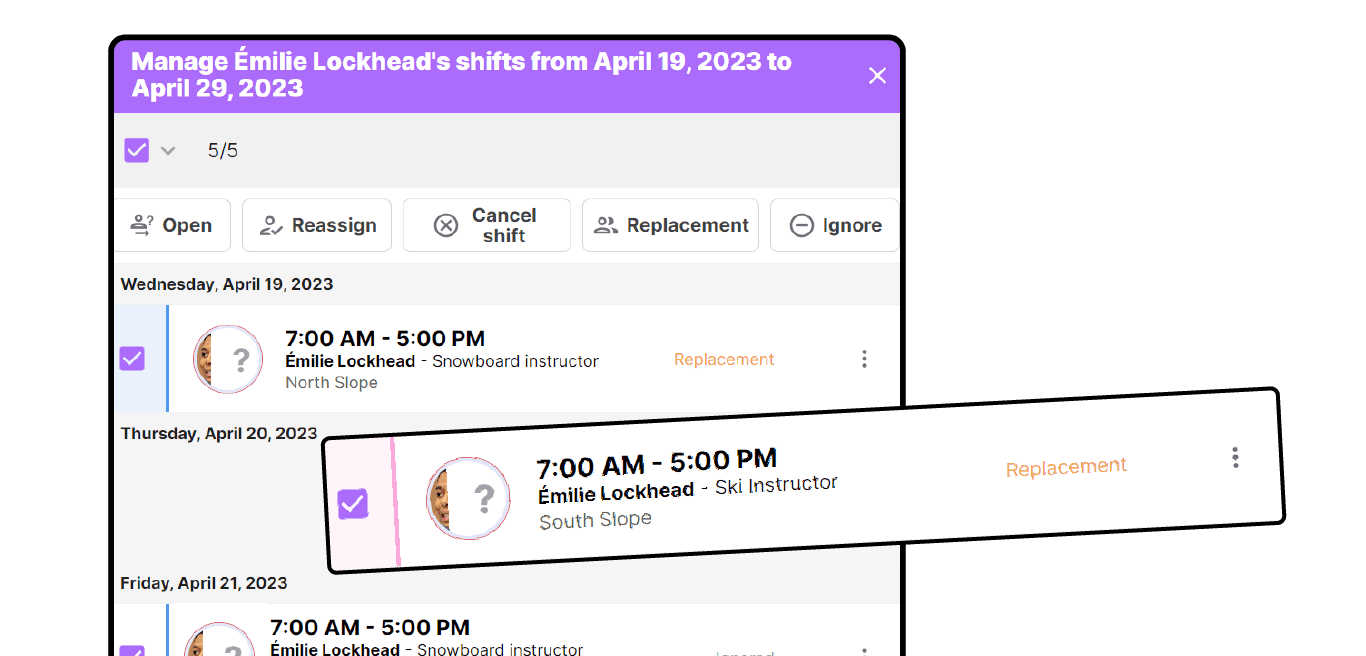Screen dimensions: 1366x656
Task: Click avatar on North Slope shift
Action: pyautogui.click(x=228, y=359)
